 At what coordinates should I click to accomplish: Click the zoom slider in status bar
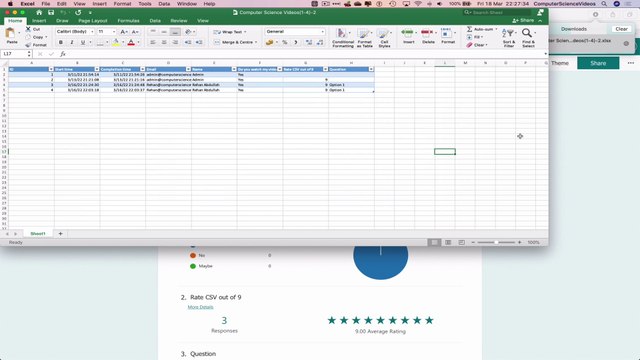point(496,242)
